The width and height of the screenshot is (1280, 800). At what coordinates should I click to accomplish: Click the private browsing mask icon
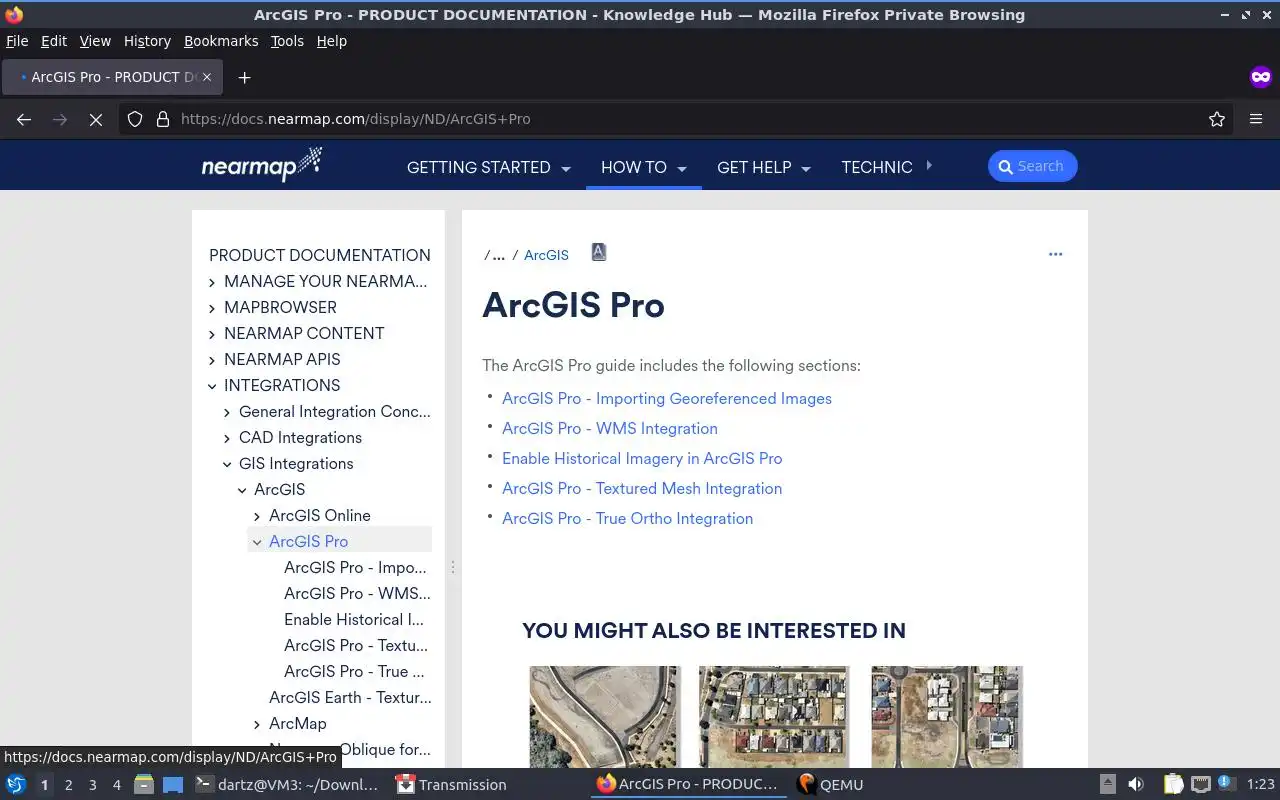tap(1260, 77)
